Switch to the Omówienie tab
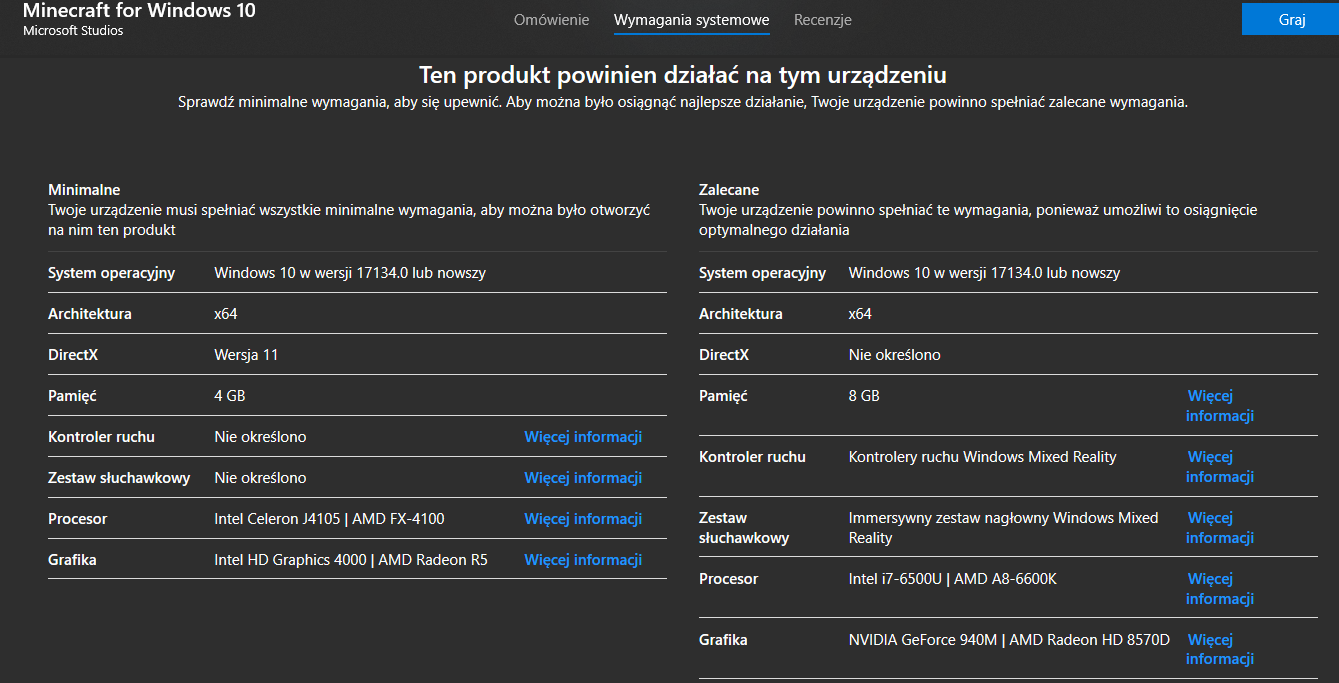 (x=551, y=20)
